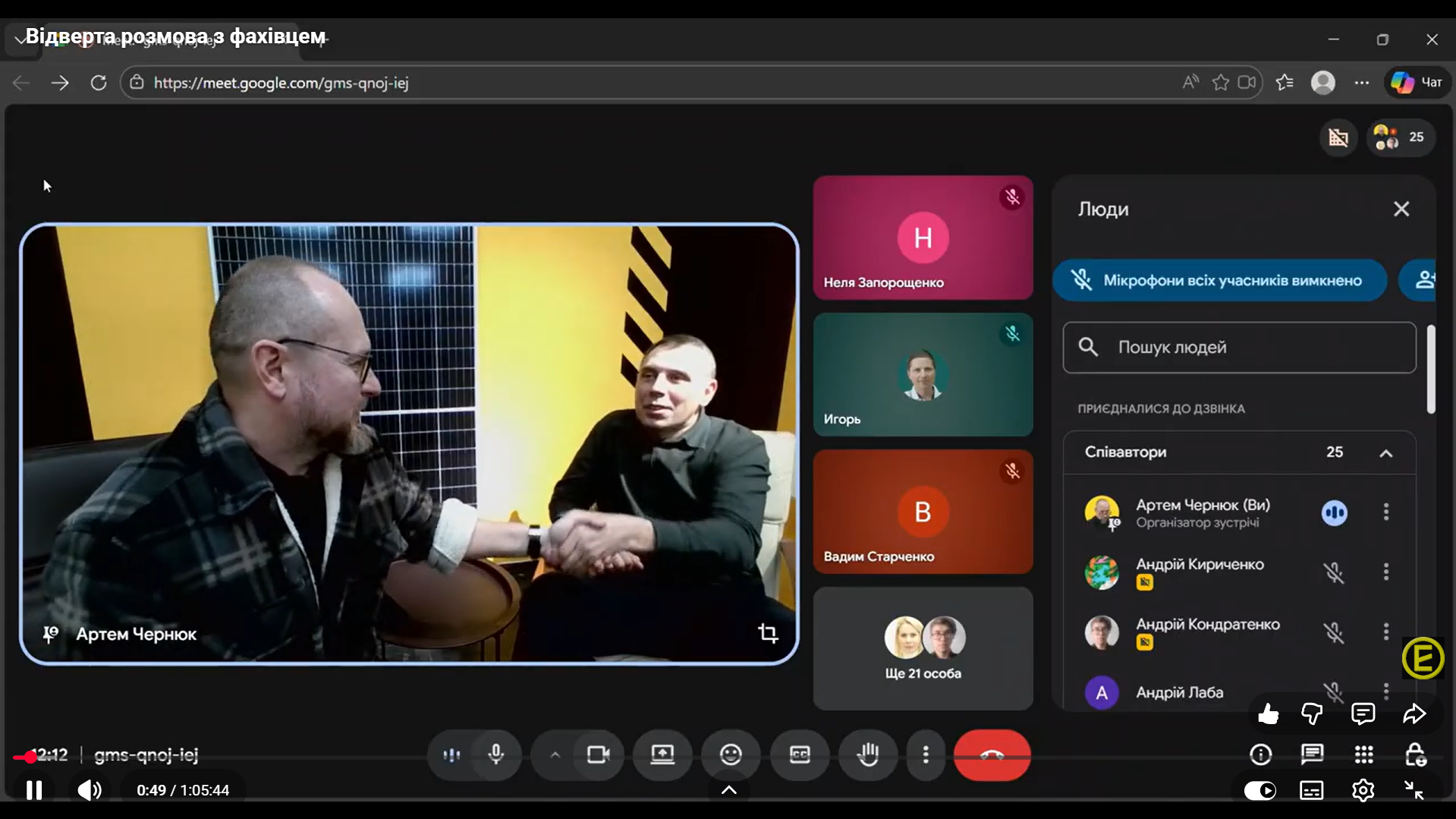Open the browser profile avatar
Image resolution: width=1456 pixels, height=819 pixels.
click(1323, 83)
